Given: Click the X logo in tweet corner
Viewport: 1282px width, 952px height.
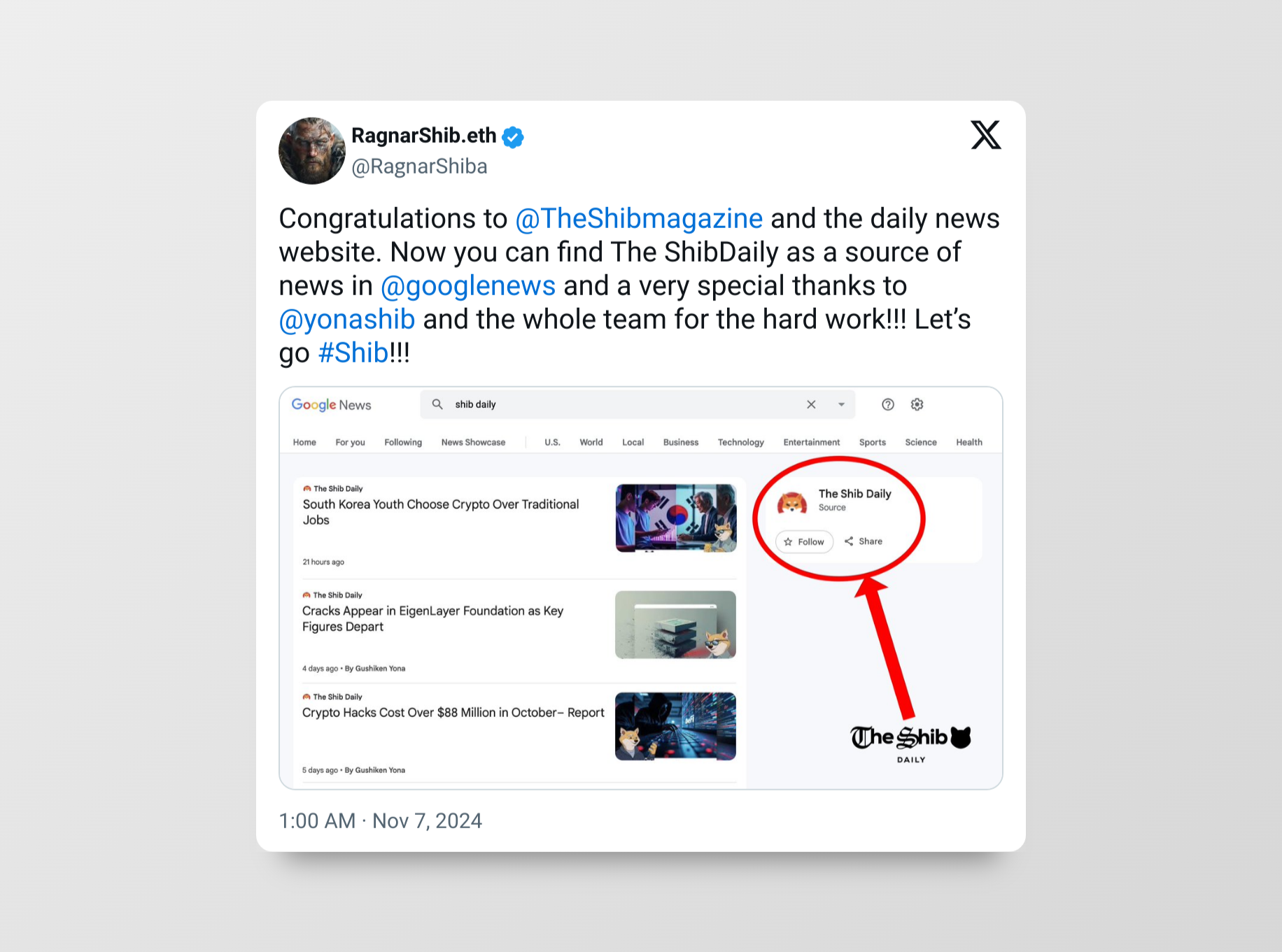Looking at the screenshot, I should pos(986,135).
